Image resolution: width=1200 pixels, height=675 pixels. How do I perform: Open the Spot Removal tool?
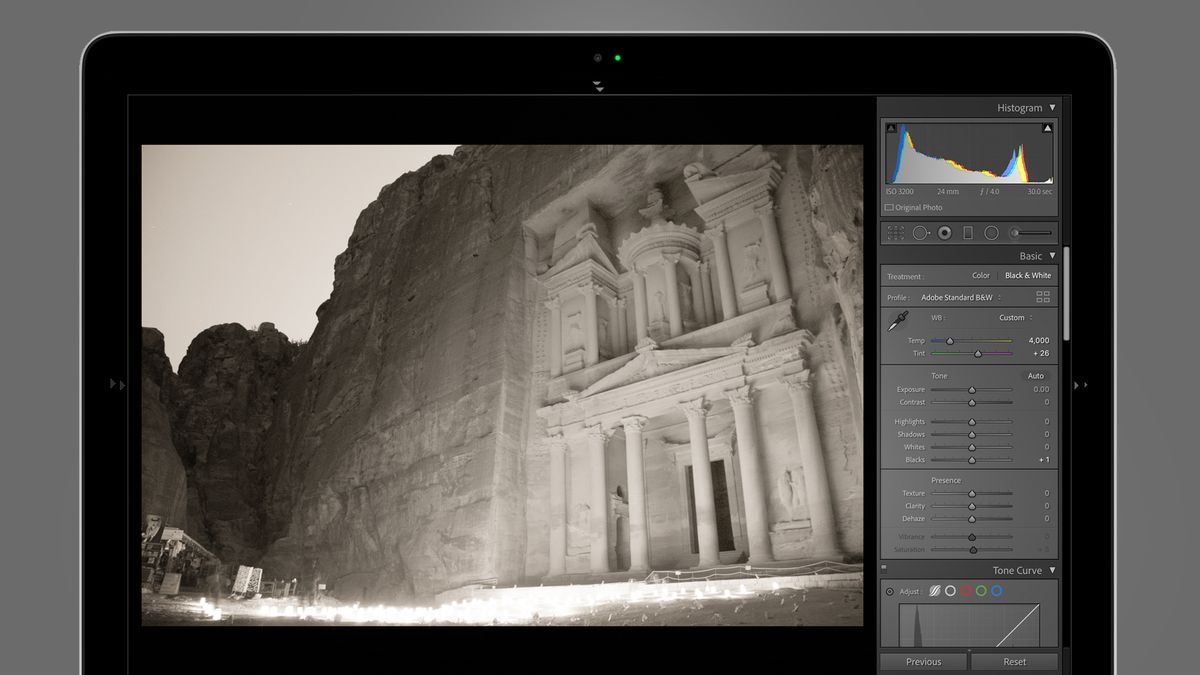coord(922,232)
